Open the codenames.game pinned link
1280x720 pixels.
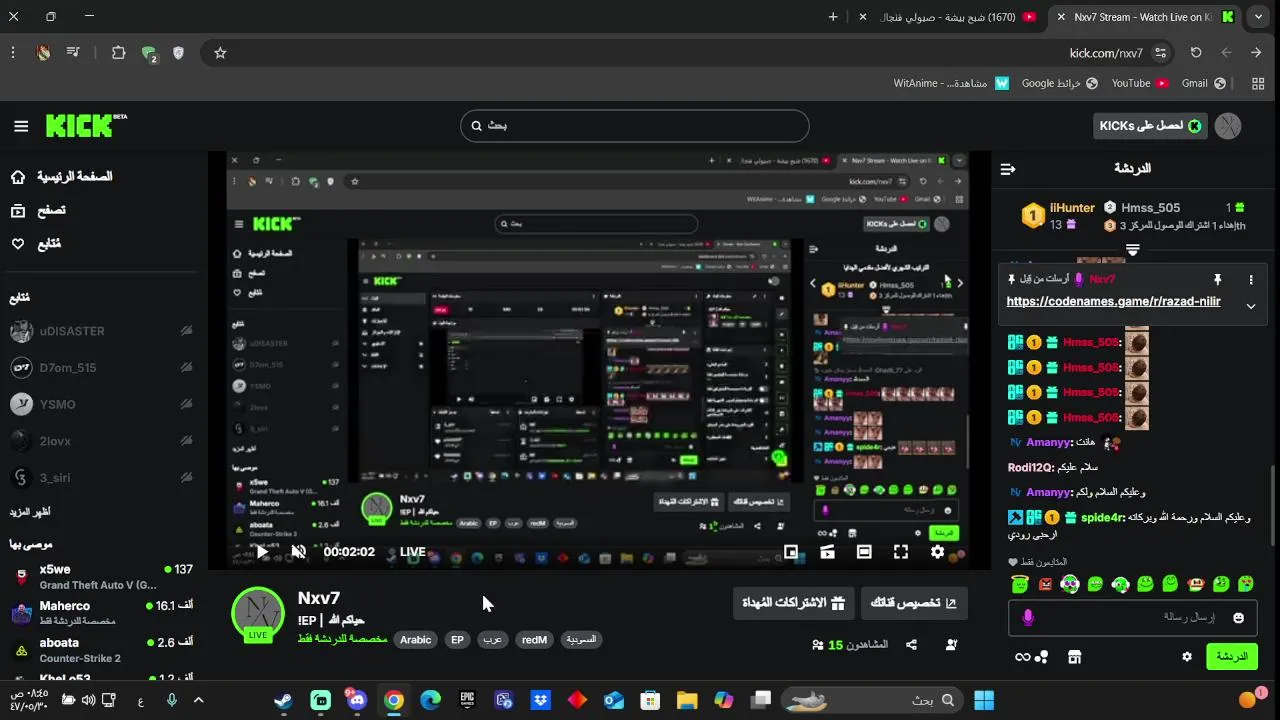[1113, 301]
